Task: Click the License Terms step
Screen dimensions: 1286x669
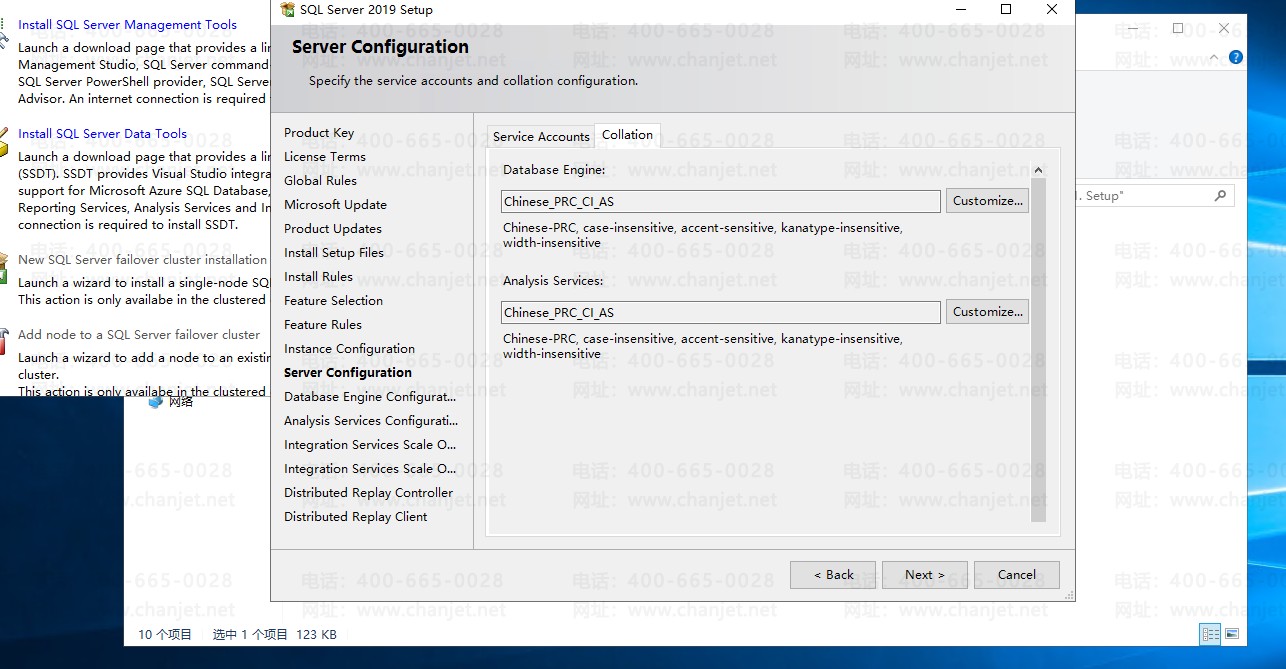Action: pyautogui.click(x=325, y=157)
